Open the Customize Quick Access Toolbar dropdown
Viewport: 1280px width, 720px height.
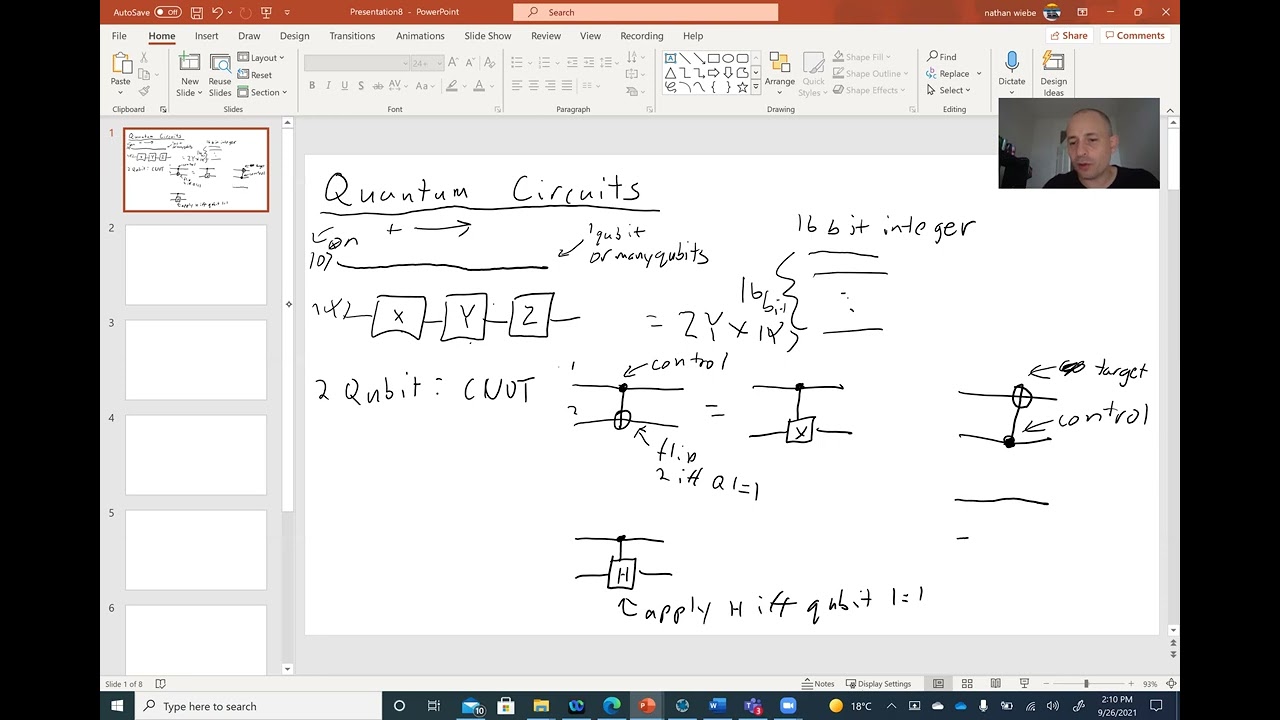click(x=287, y=12)
